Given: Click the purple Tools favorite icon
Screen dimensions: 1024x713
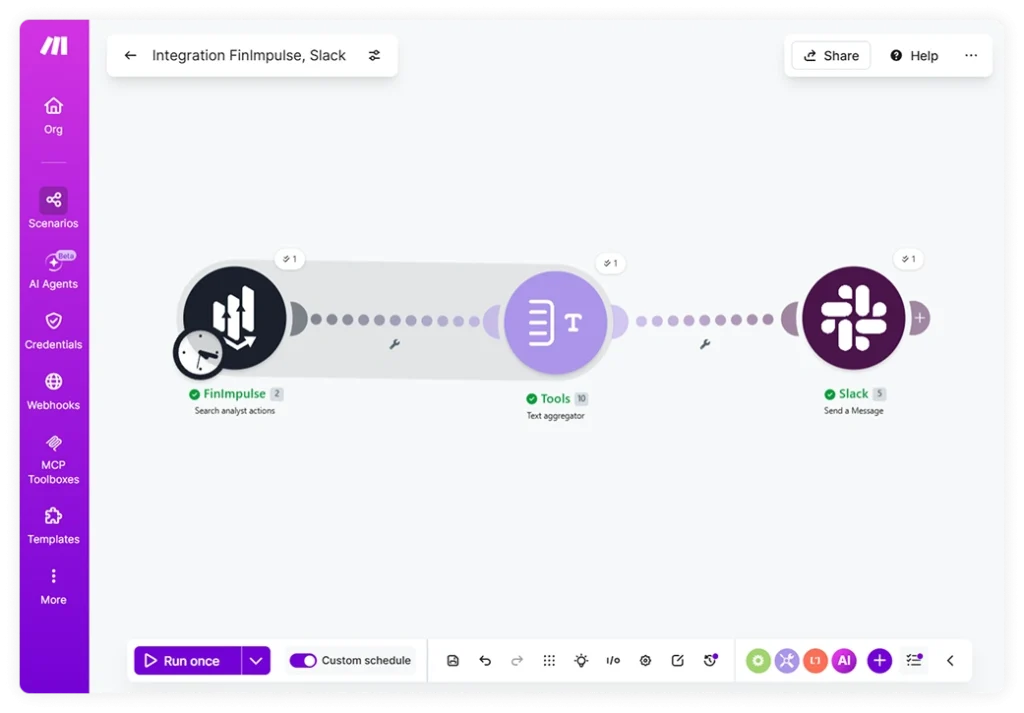Looking at the screenshot, I should point(787,661).
